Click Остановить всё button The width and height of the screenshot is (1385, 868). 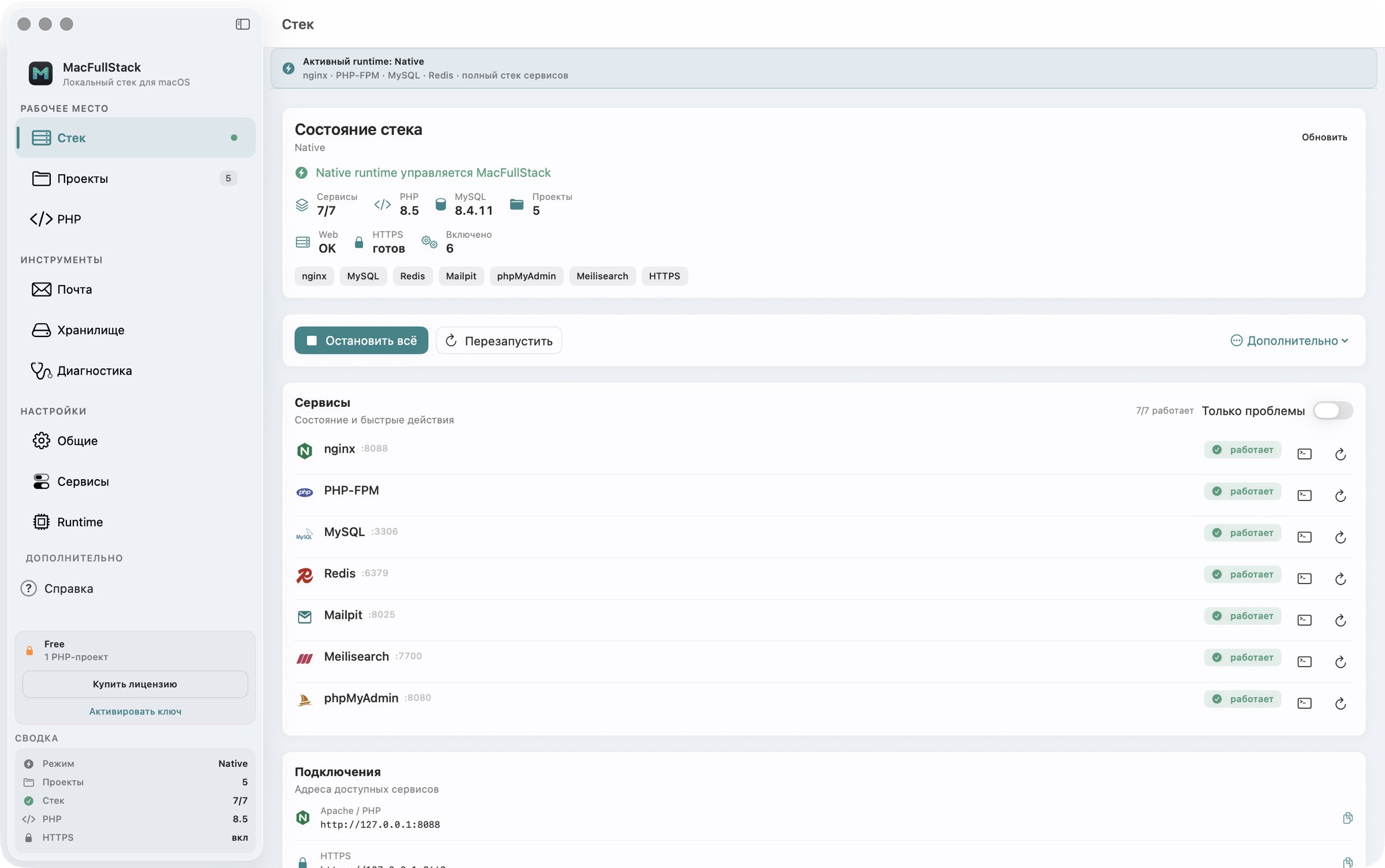coord(361,341)
